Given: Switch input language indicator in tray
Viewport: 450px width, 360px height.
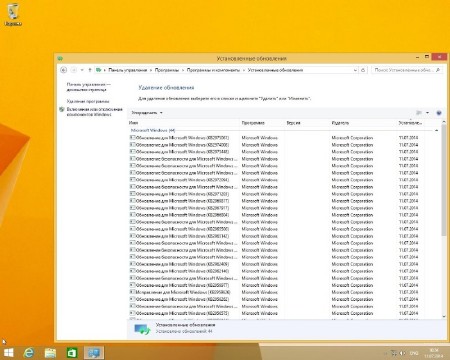Looking at the screenshot, I should (414, 353).
